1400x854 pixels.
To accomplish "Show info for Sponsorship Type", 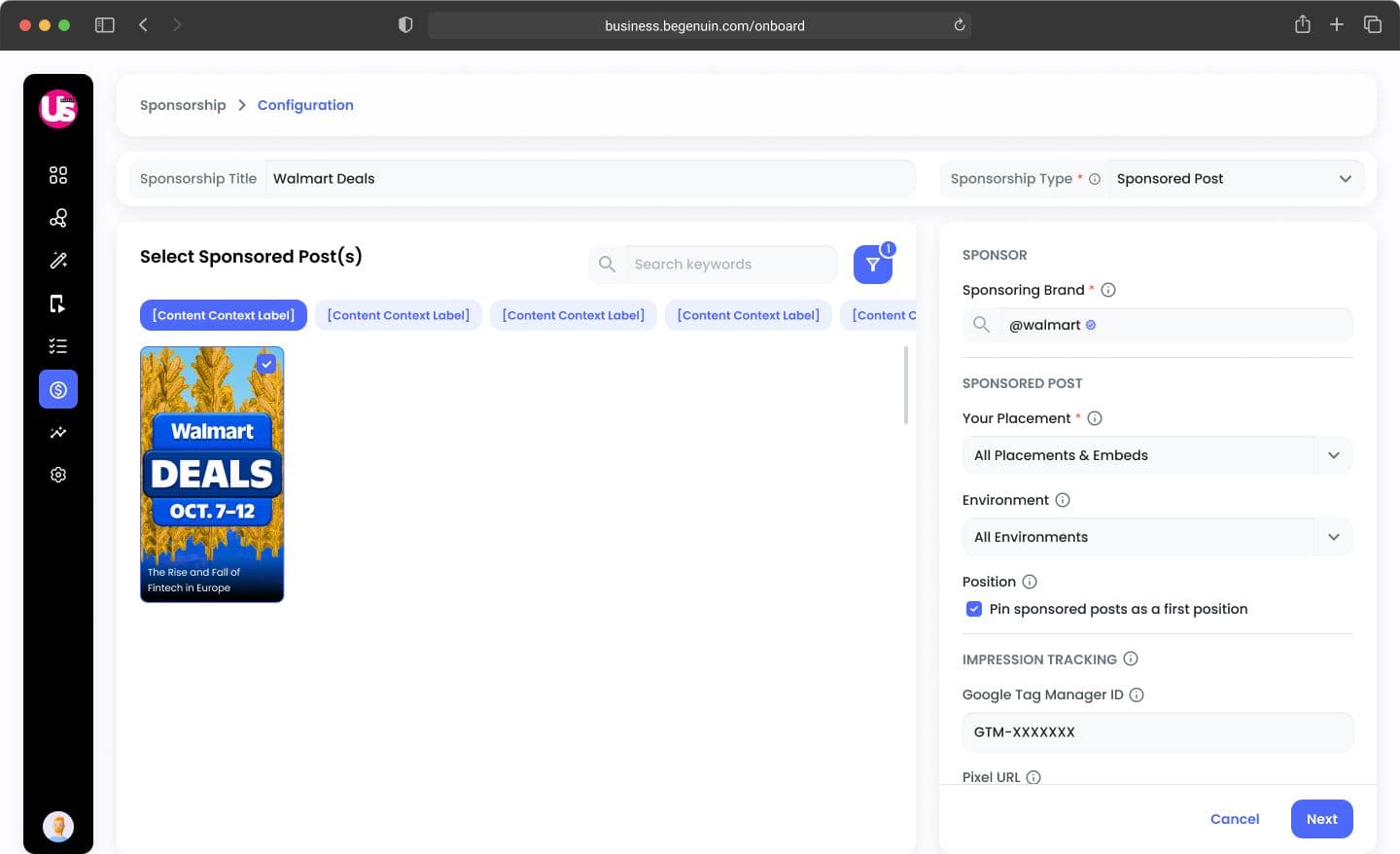I will click(1095, 179).
